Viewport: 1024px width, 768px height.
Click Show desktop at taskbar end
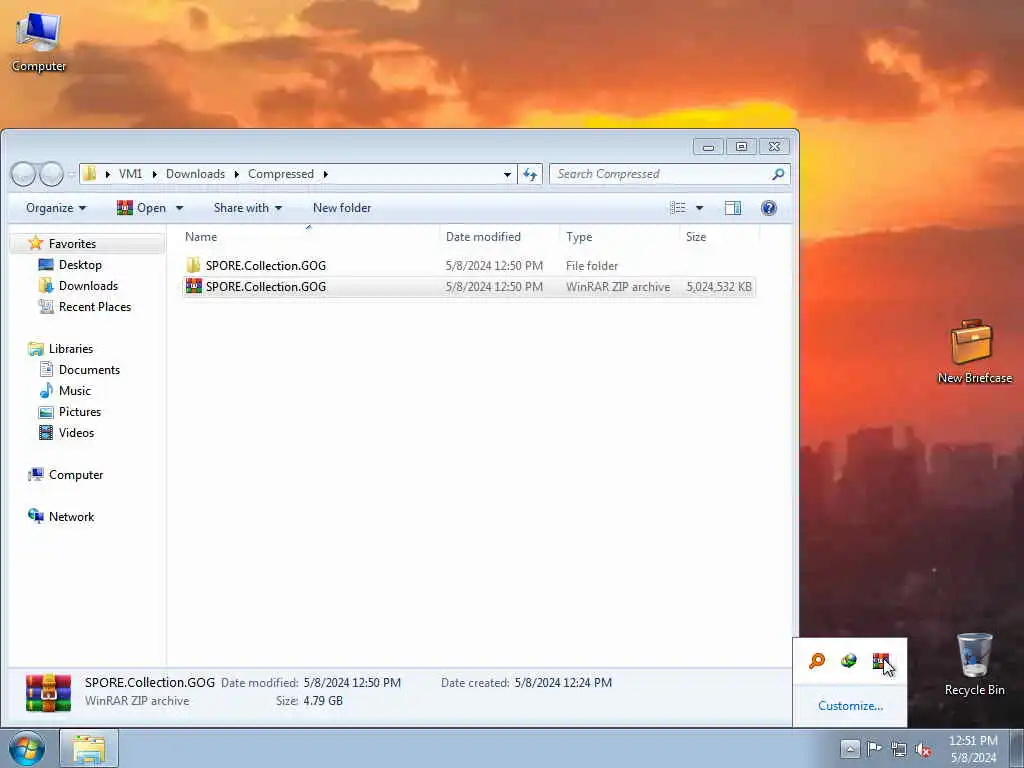(1017, 748)
